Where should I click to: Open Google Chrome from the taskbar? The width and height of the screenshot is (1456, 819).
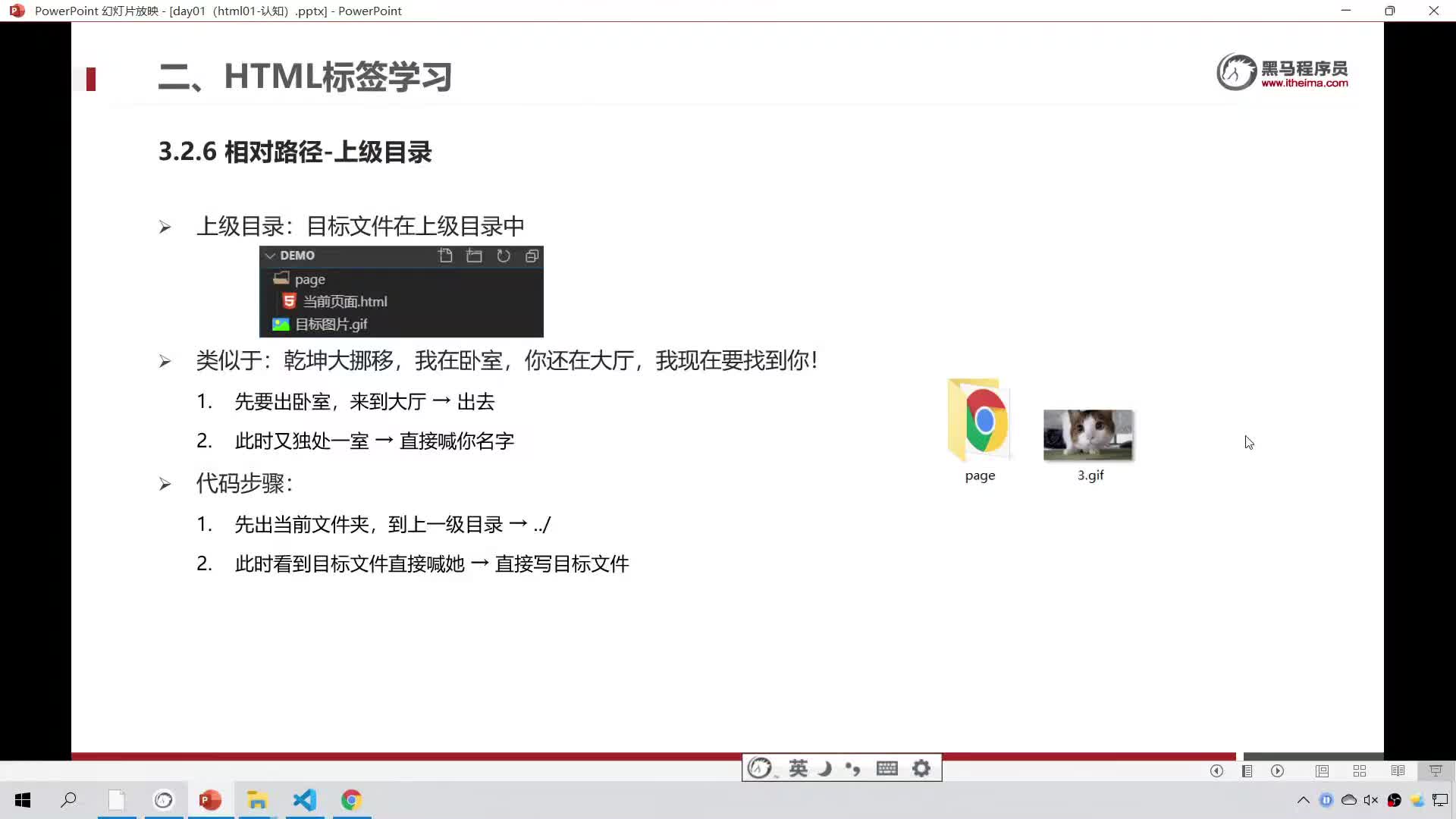coord(351,800)
